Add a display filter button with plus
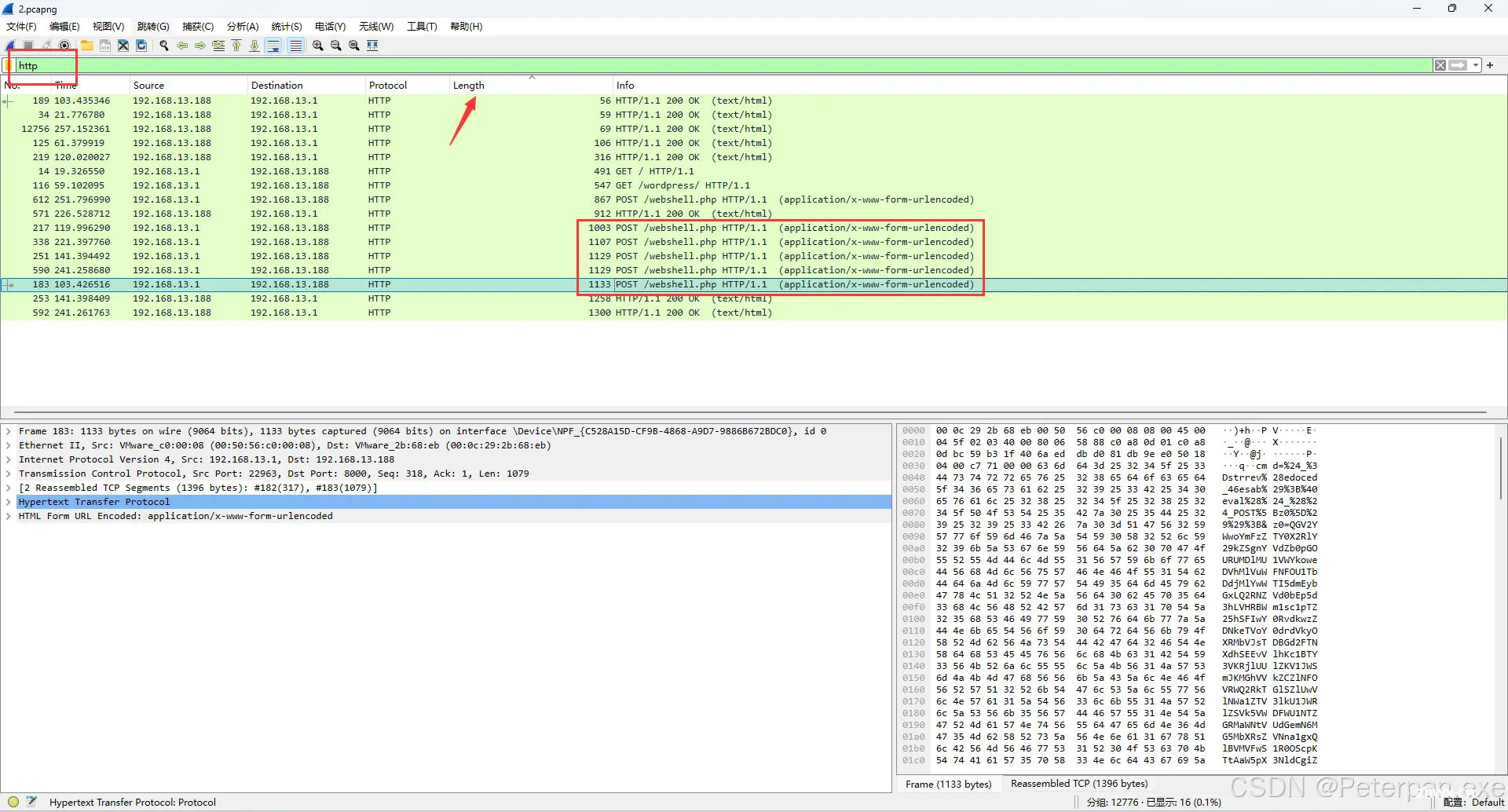Screen dimensions: 1508x812 [1490, 65]
